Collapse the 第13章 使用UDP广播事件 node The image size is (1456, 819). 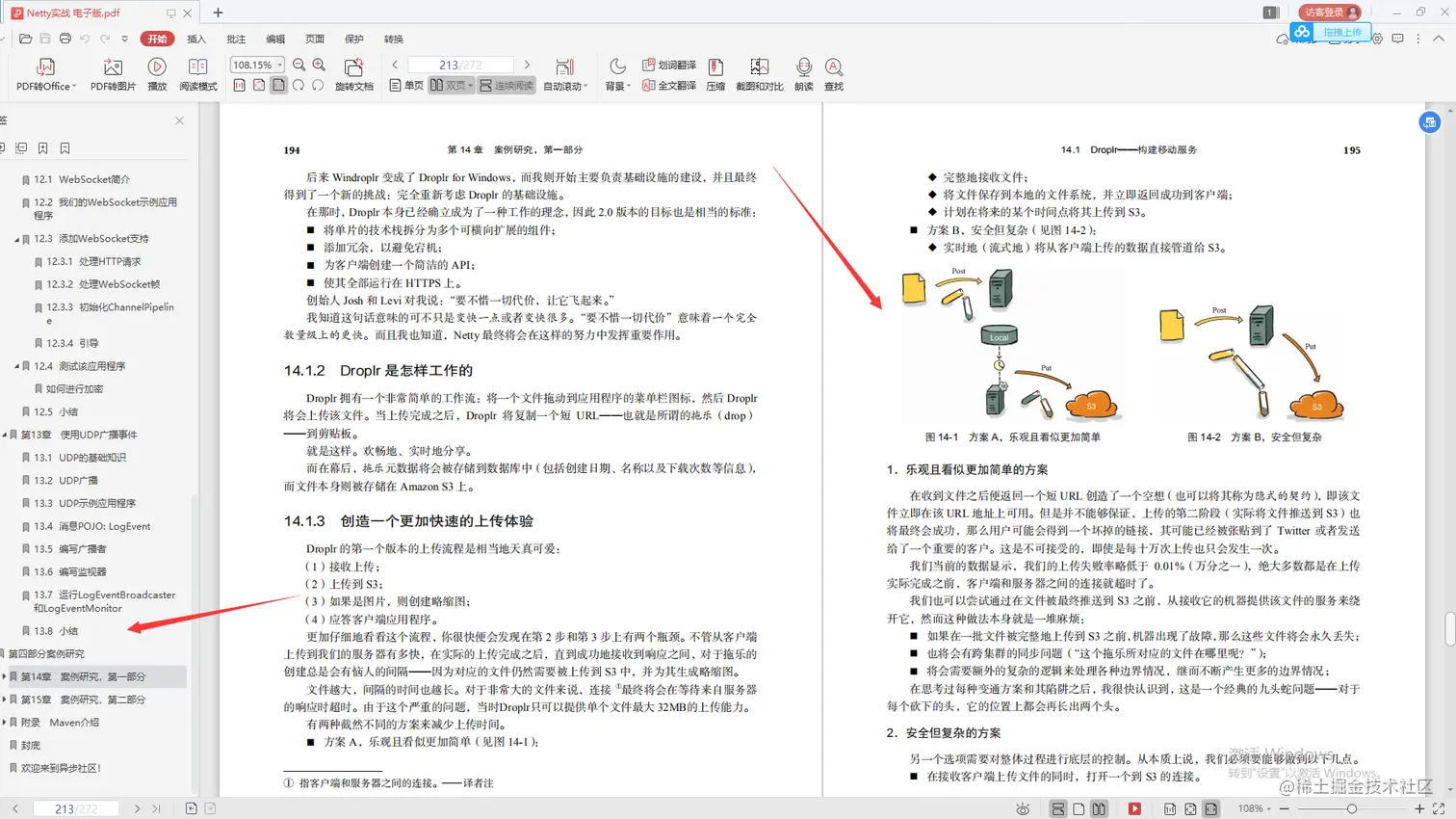click(4, 436)
